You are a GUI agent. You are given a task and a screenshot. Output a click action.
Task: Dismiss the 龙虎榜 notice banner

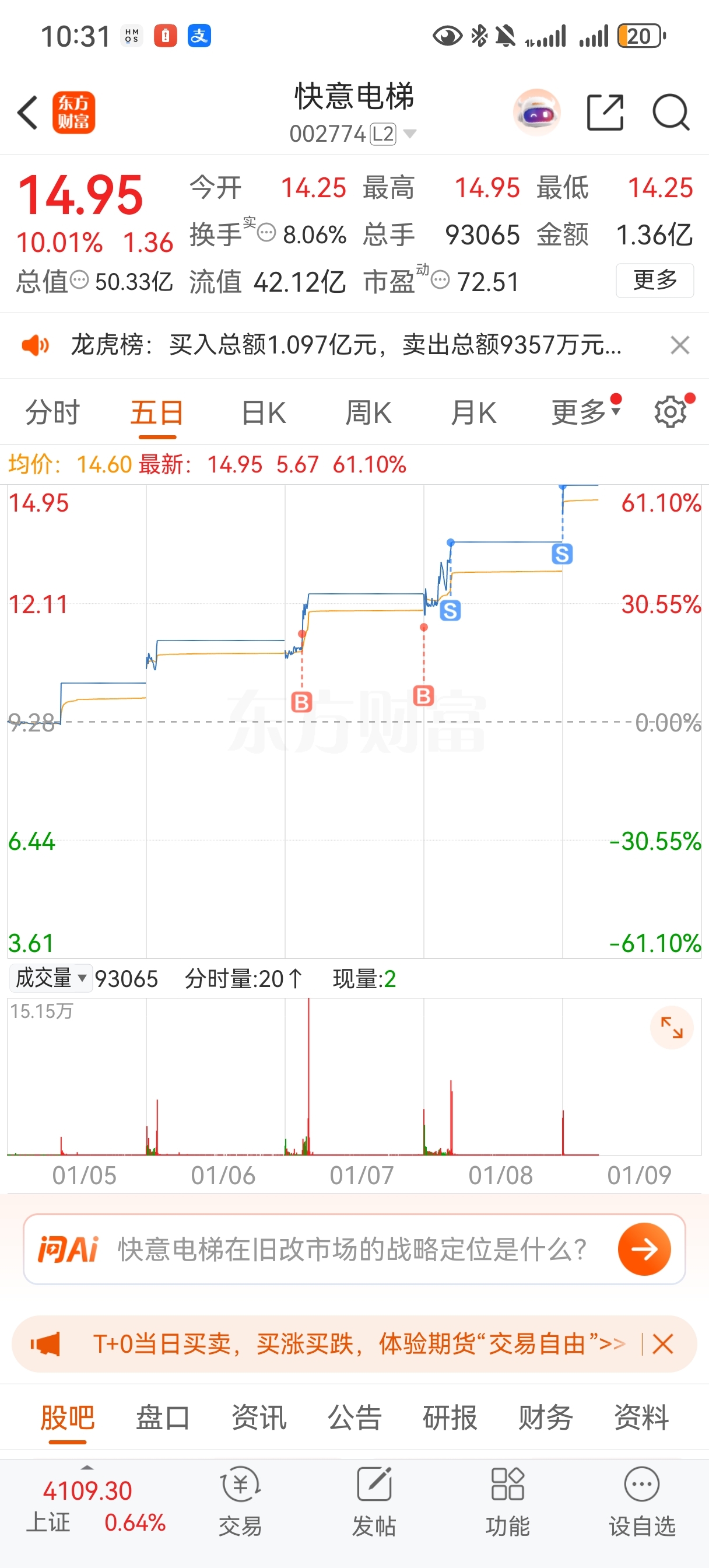point(679,345)
